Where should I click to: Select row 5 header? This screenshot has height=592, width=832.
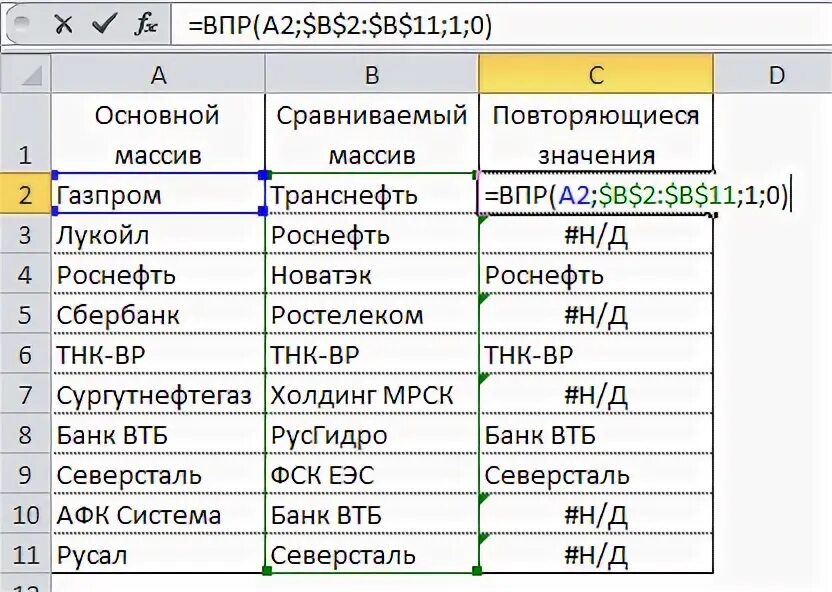point(25,314)
